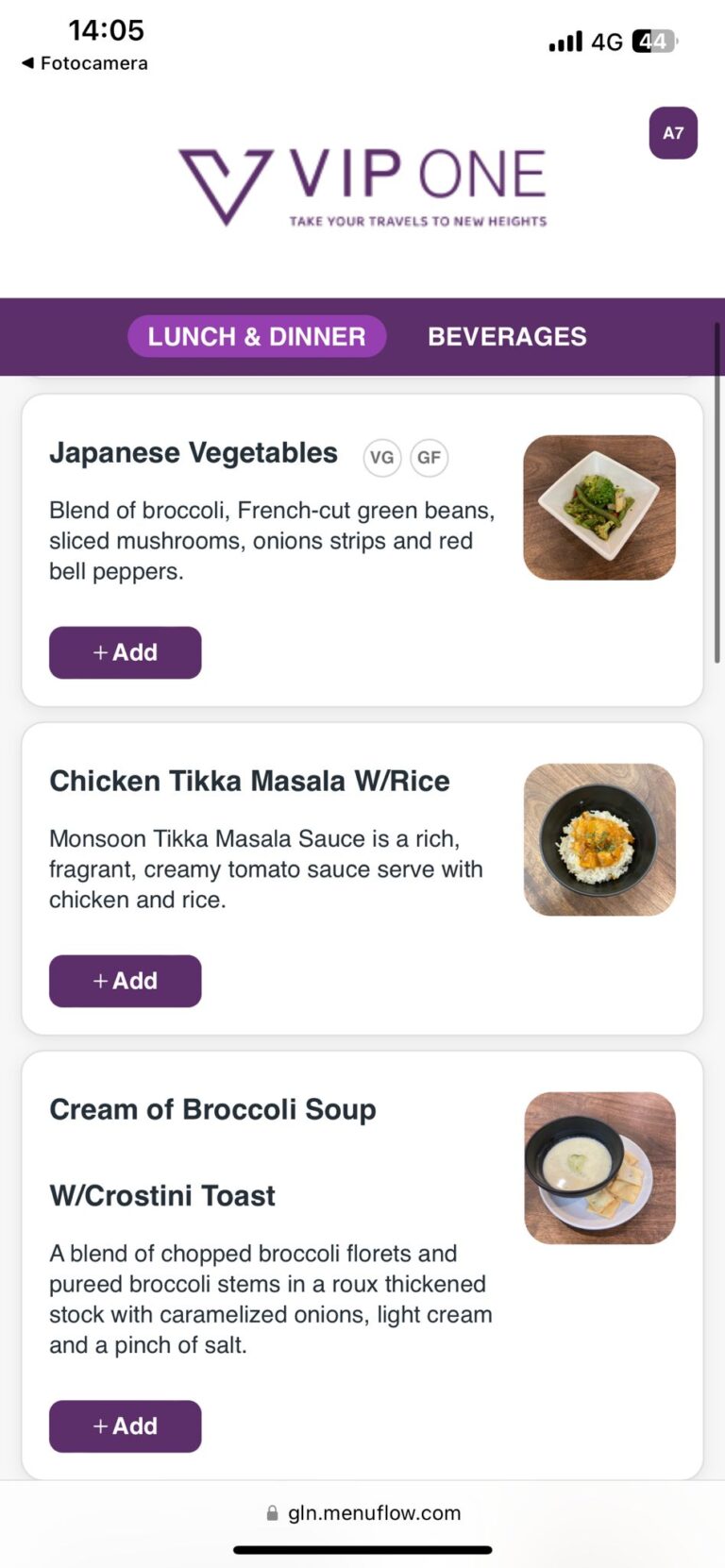725x1568 pixels.
Task: Open the Japanese Vegetables photo
Action: (x=599, y=508)
